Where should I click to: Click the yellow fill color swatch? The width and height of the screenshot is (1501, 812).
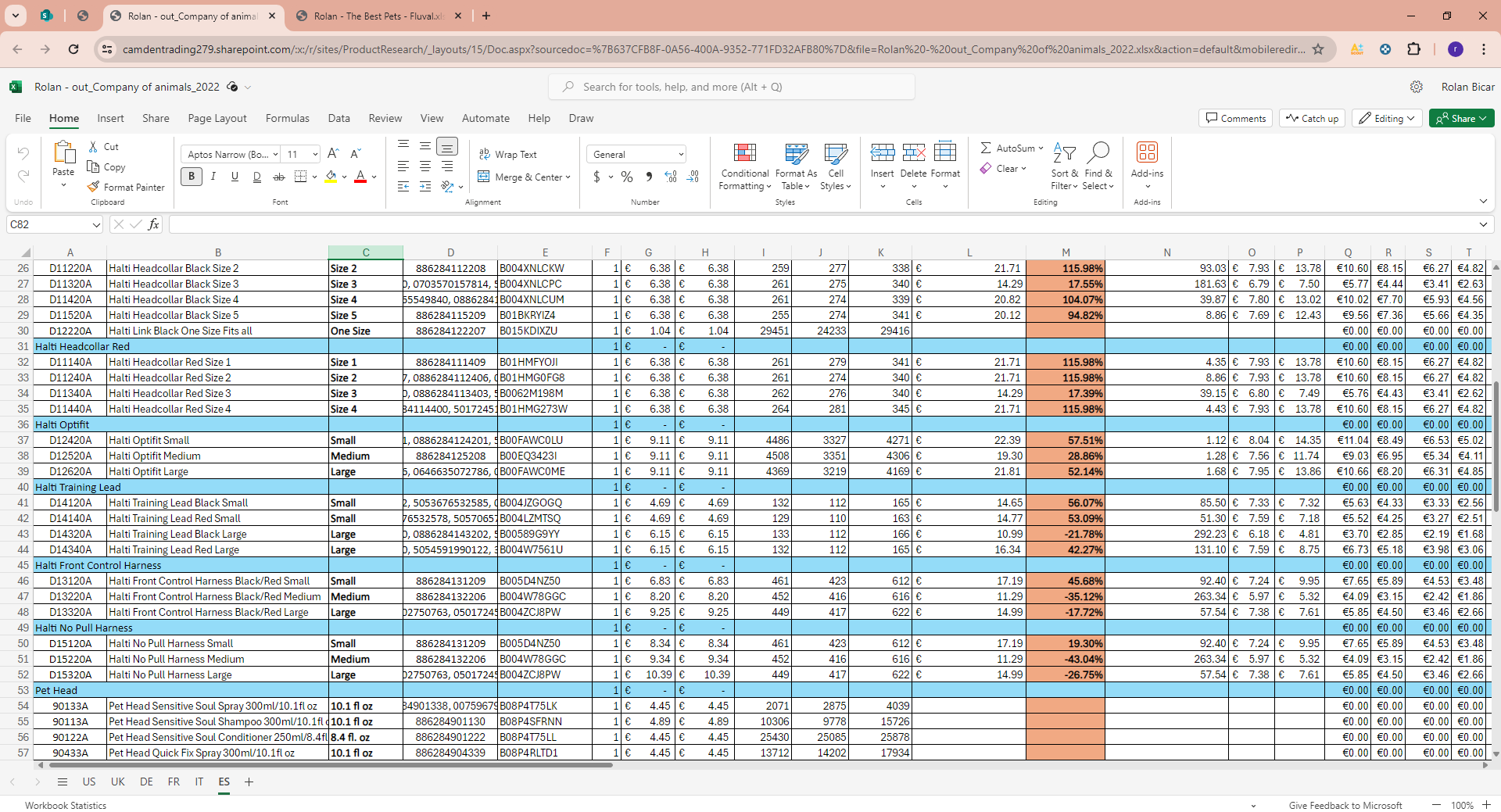331,177
